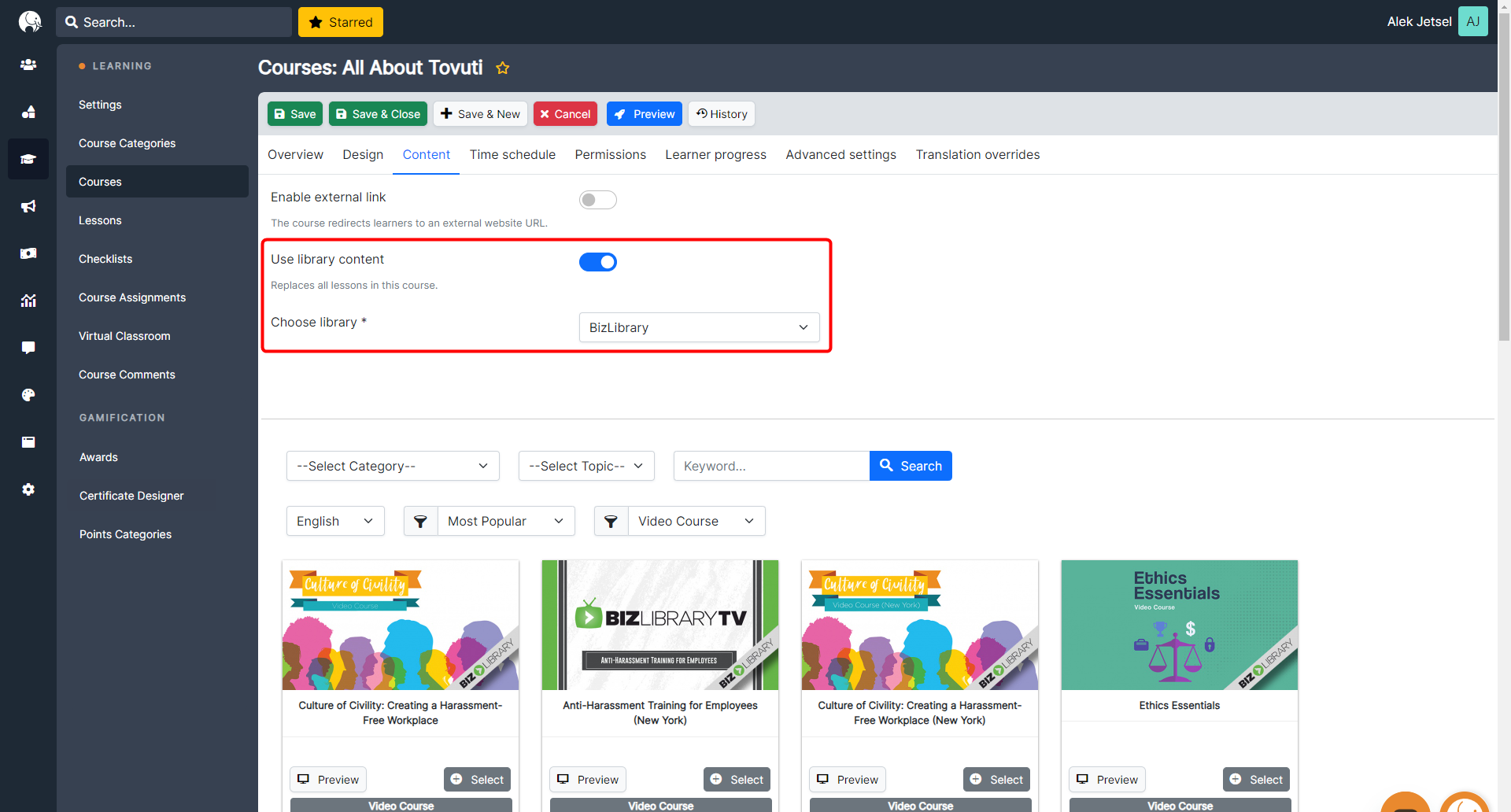Click the palette icon in the left sidebar

pyautogui.click(x=28, y=395)
